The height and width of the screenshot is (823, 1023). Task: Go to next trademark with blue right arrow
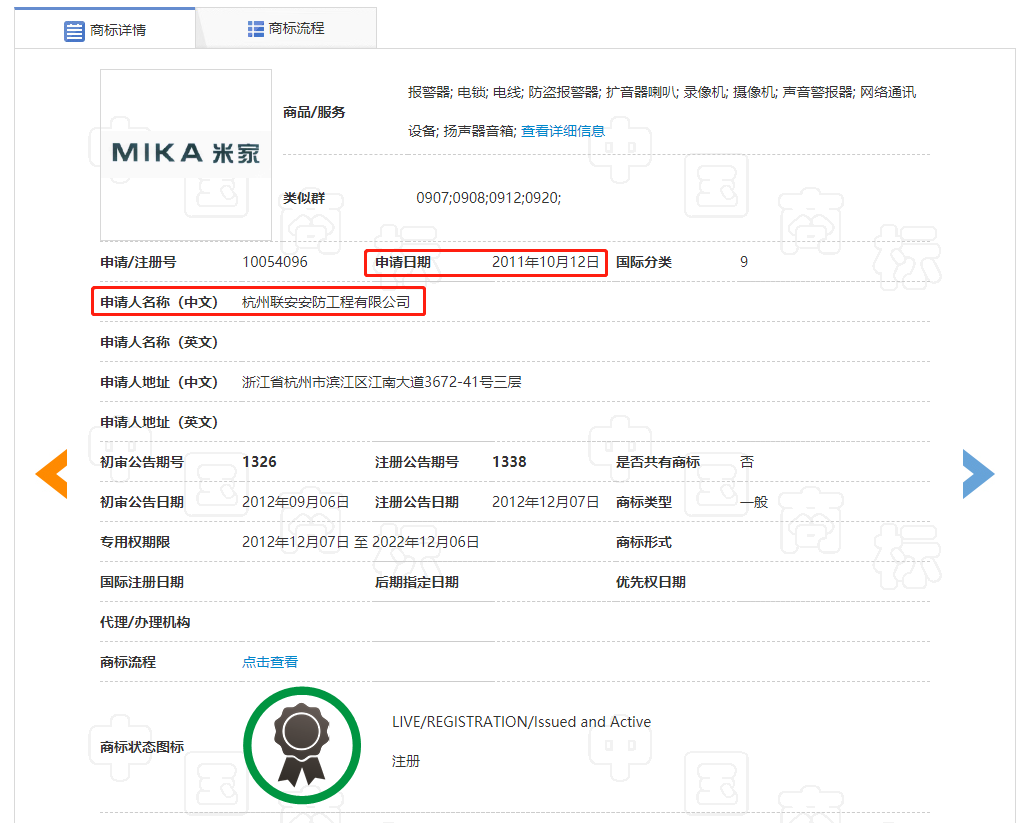(x=978, y=474)
